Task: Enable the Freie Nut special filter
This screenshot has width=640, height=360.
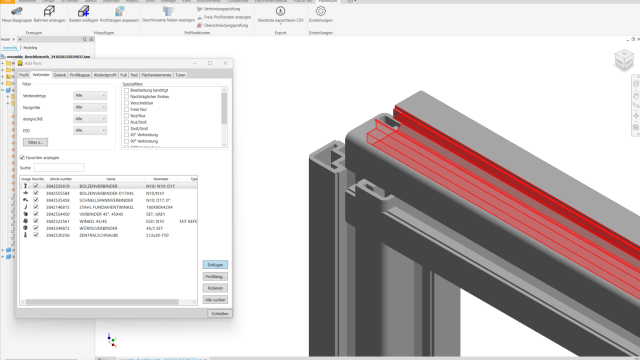Action: click(x=127, y=109)
